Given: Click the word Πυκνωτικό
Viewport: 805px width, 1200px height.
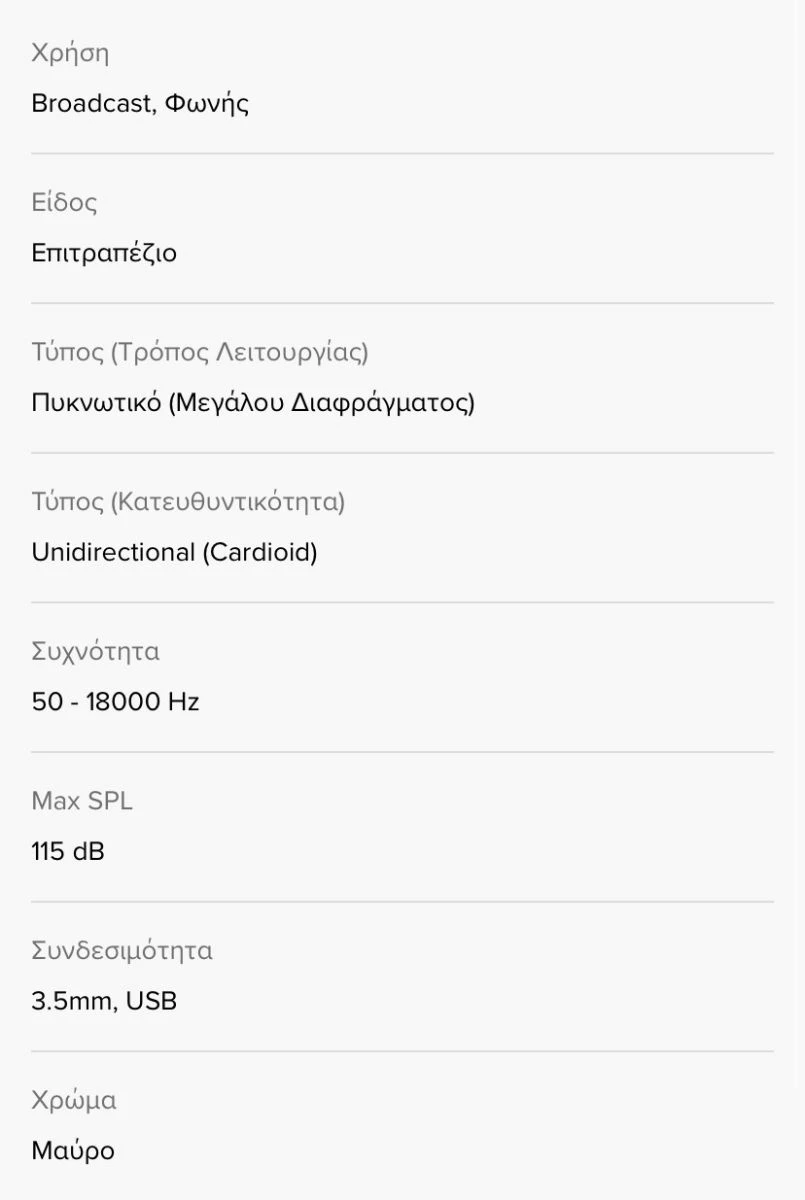Looking at the screenshot, I should [96, 403].
